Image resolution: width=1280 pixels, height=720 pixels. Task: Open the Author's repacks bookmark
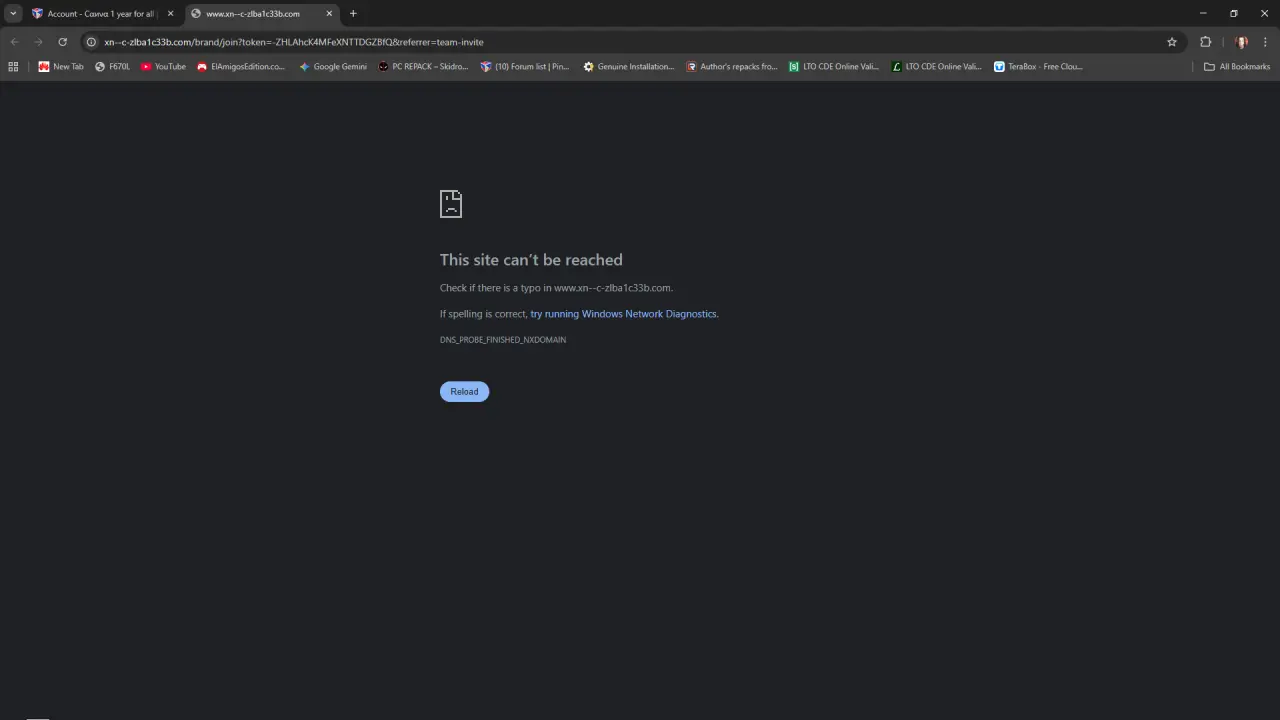point(732,67)
